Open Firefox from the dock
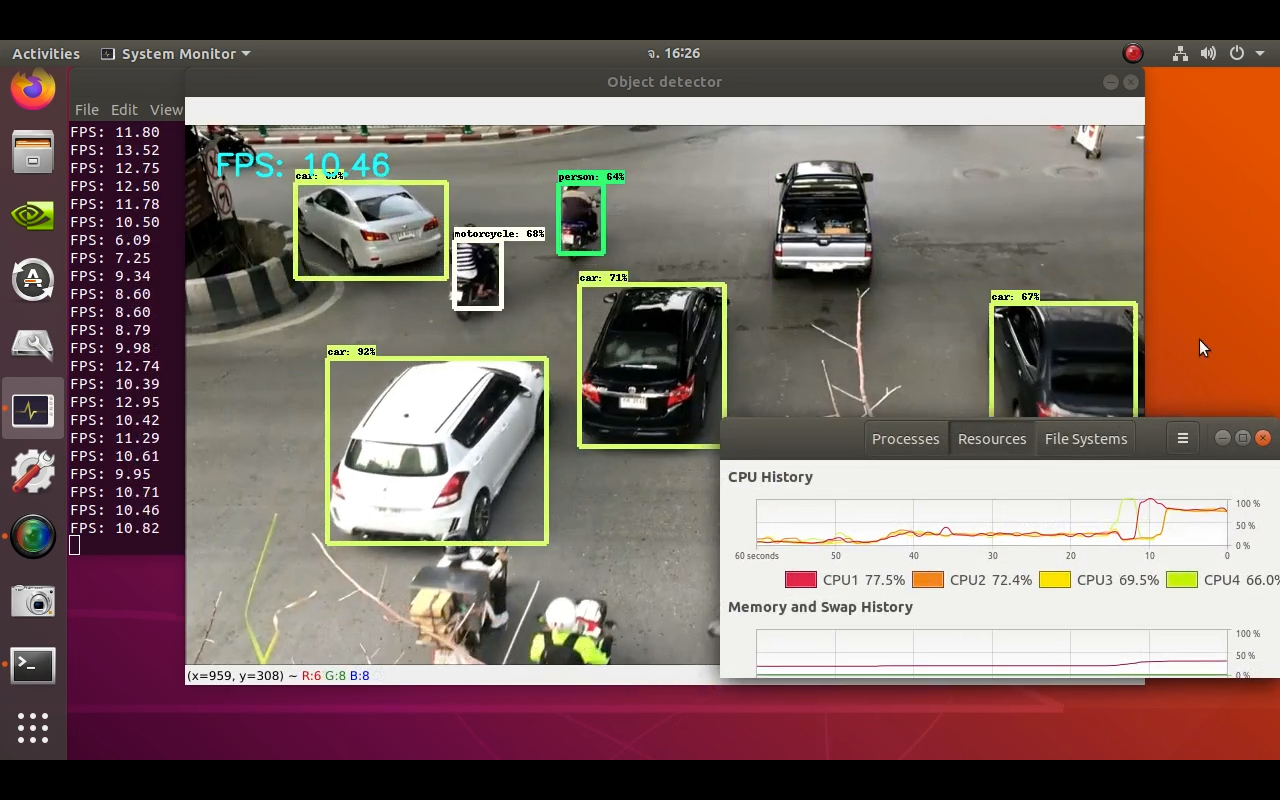 tap(33, 90)
